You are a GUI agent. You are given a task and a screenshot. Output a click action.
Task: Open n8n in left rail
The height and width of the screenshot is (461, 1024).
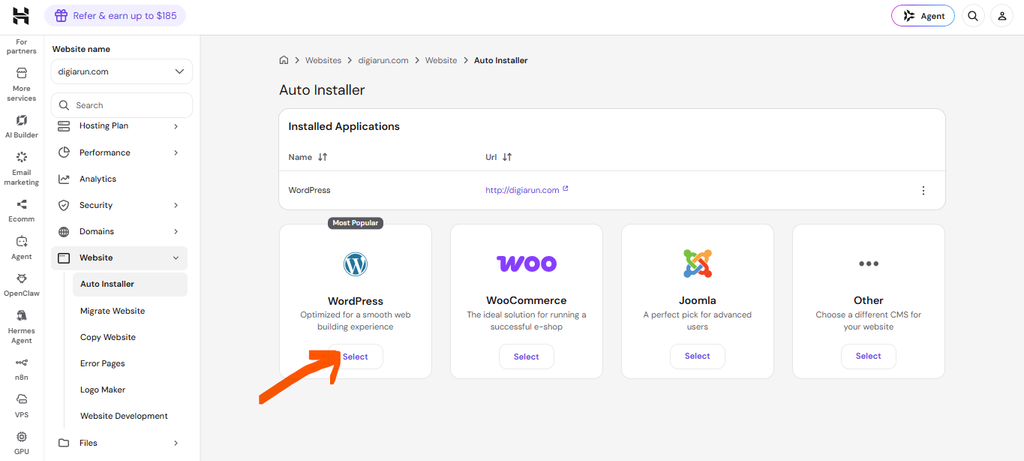pyautogui.click(x=21, y=368)
